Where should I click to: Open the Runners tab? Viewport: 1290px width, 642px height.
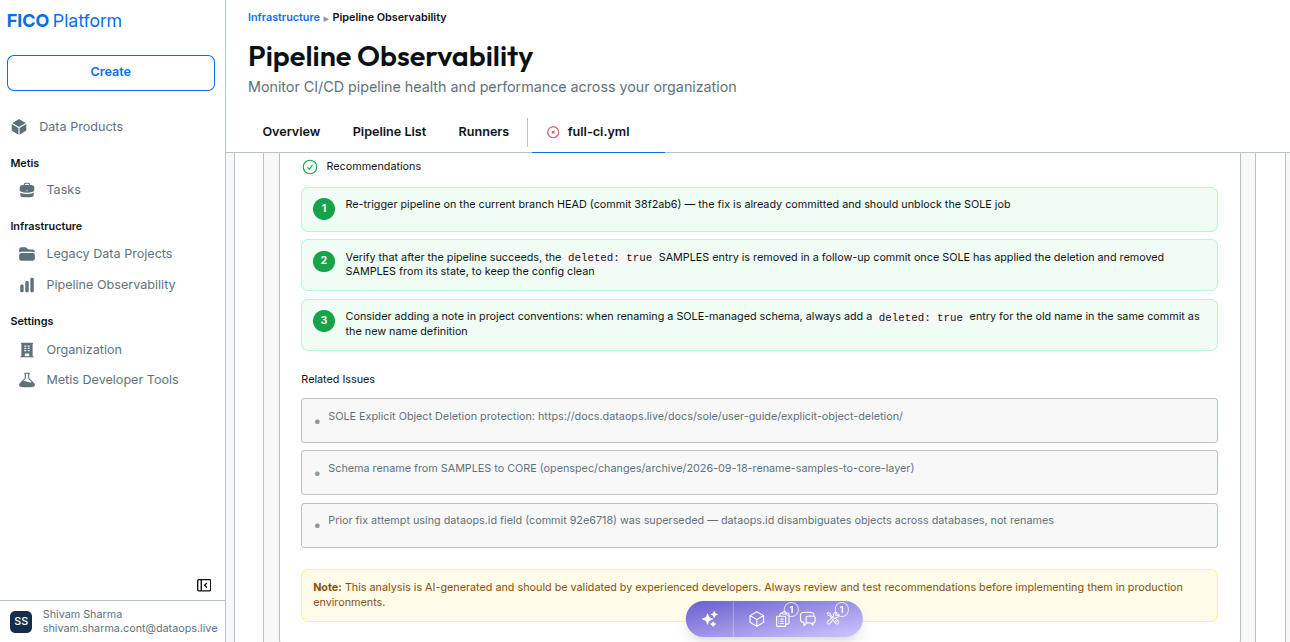pos(484,132)
